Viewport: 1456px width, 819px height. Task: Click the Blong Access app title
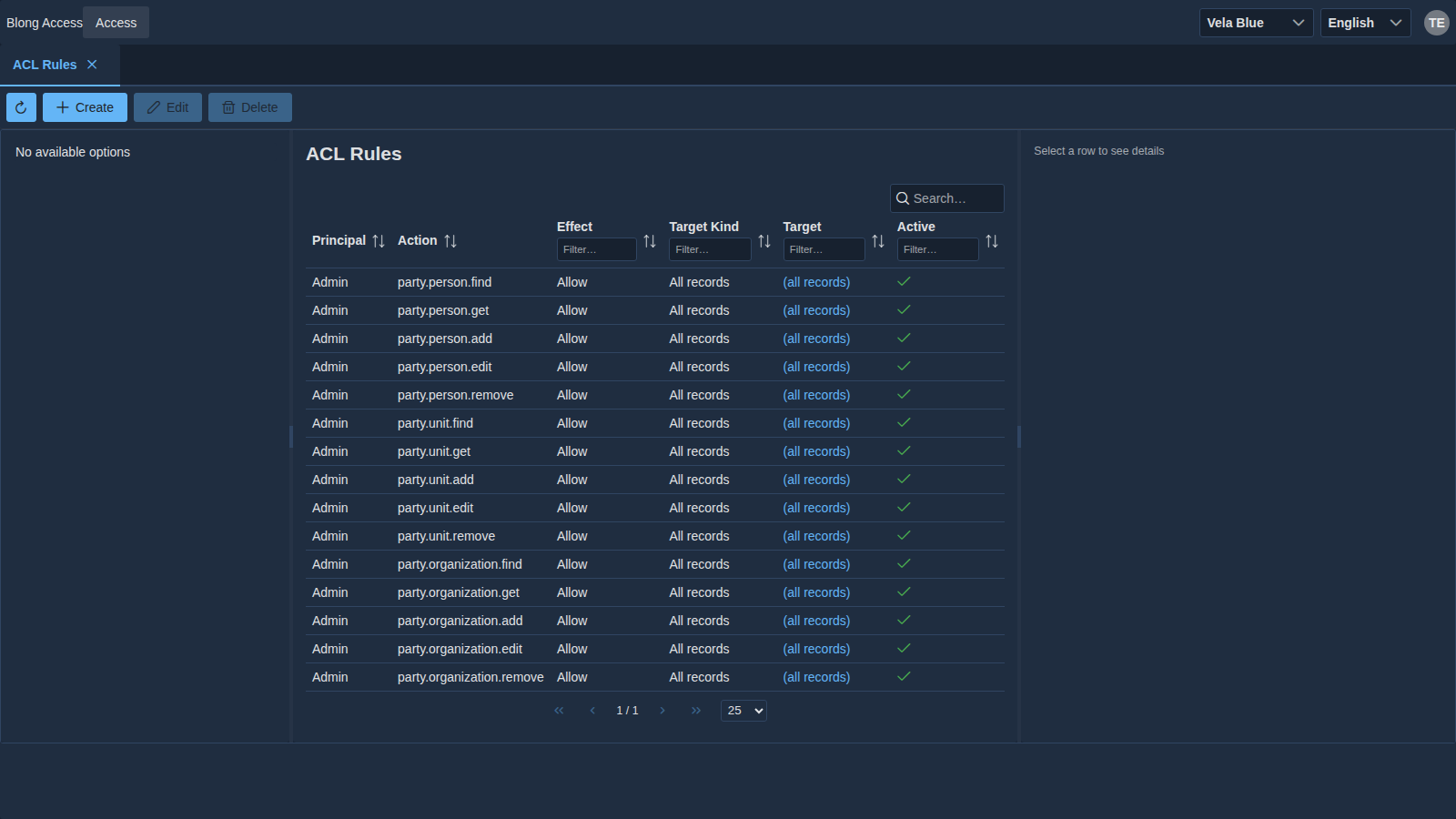click(44, 23)
